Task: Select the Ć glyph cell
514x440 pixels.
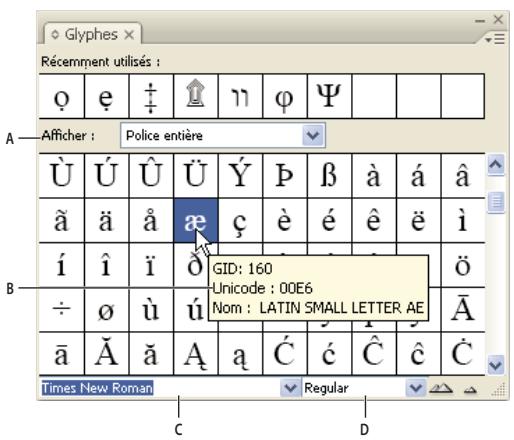Action: (285, 354)
